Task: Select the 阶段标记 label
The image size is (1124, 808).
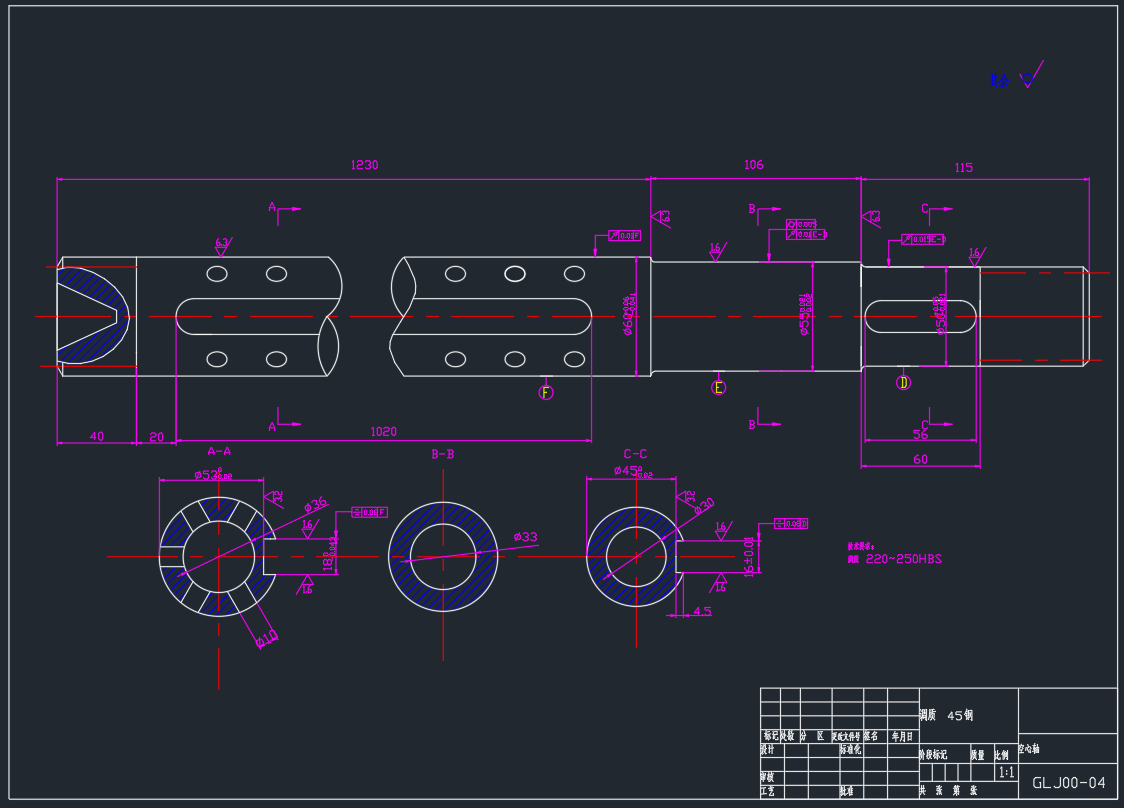Action: pos(933,755)
